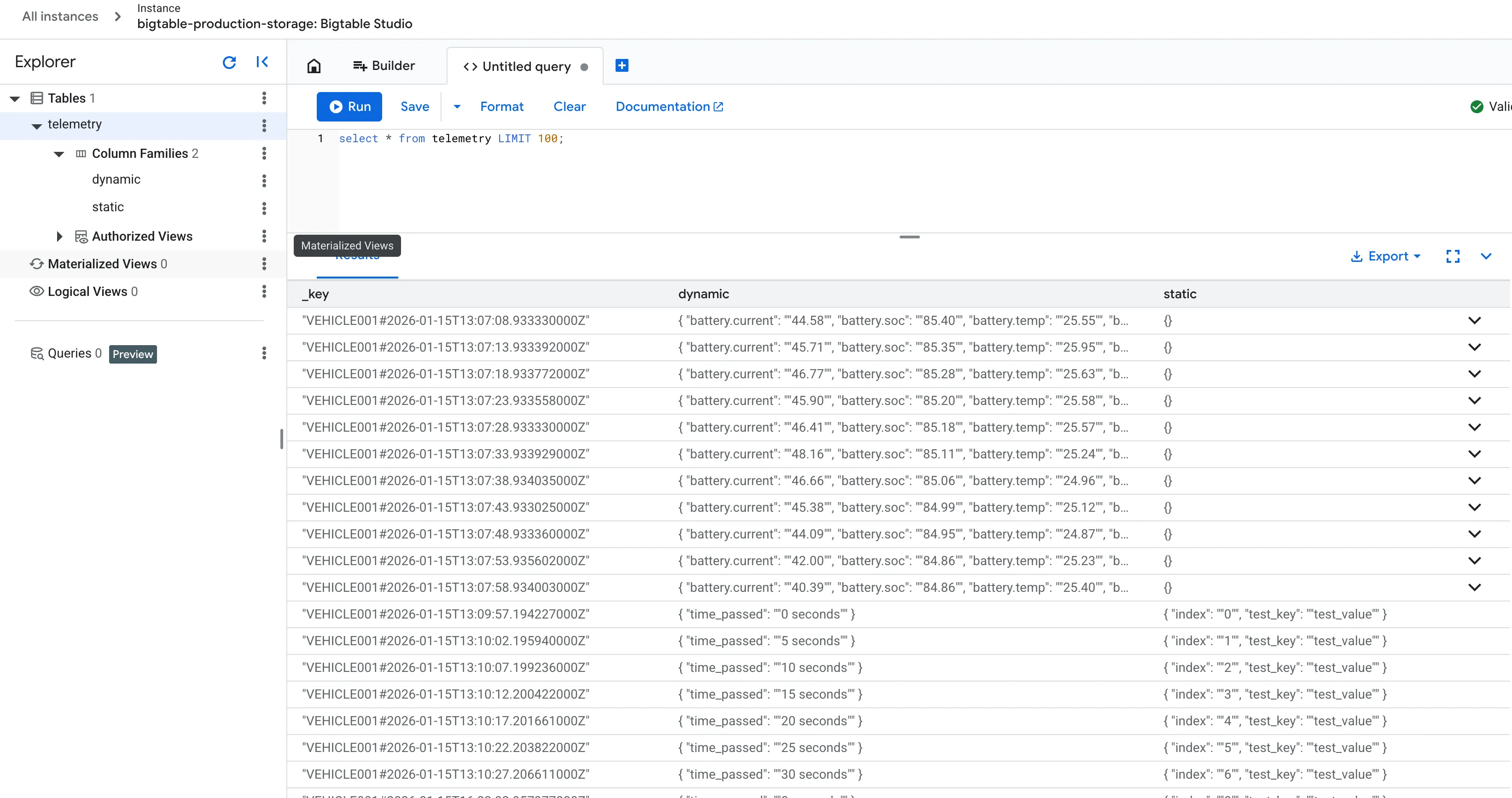Expand first VEHICLE001 result row
The width and height of the screenshot is (1512, 798).
click(1474, 320)
